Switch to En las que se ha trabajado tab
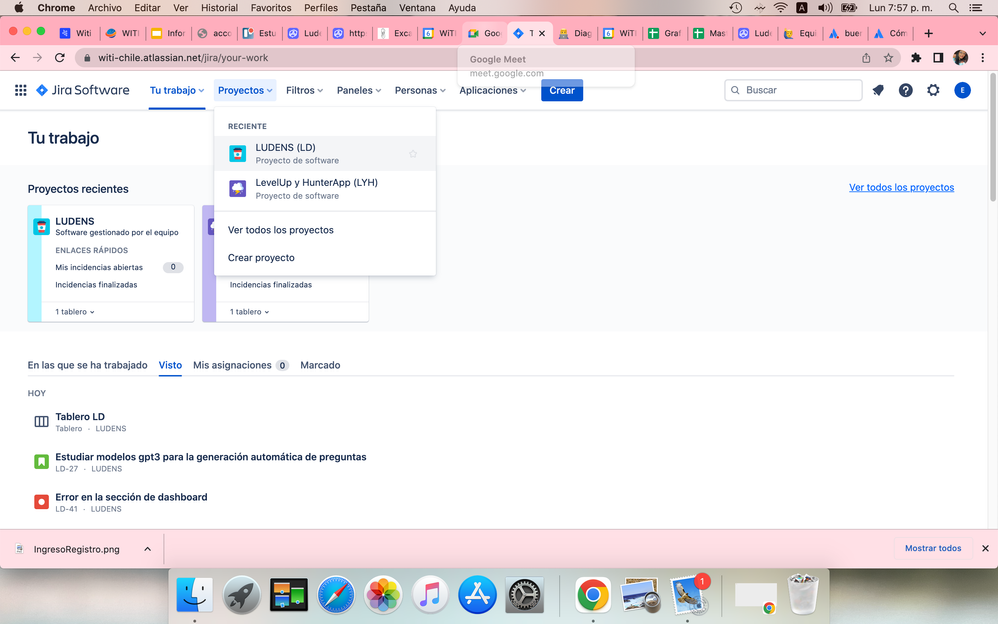 coord(87,365)
